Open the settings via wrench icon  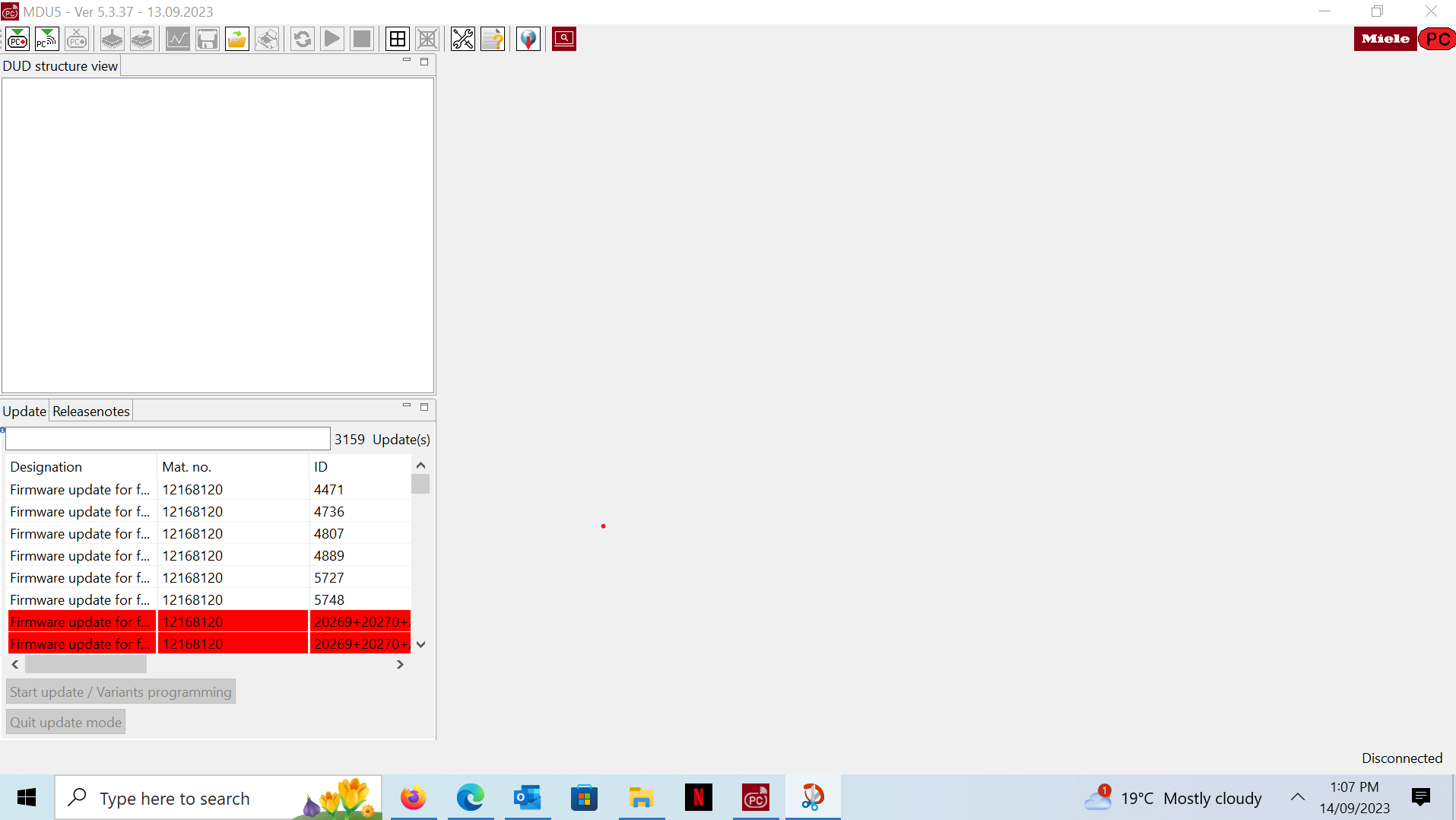462,39
